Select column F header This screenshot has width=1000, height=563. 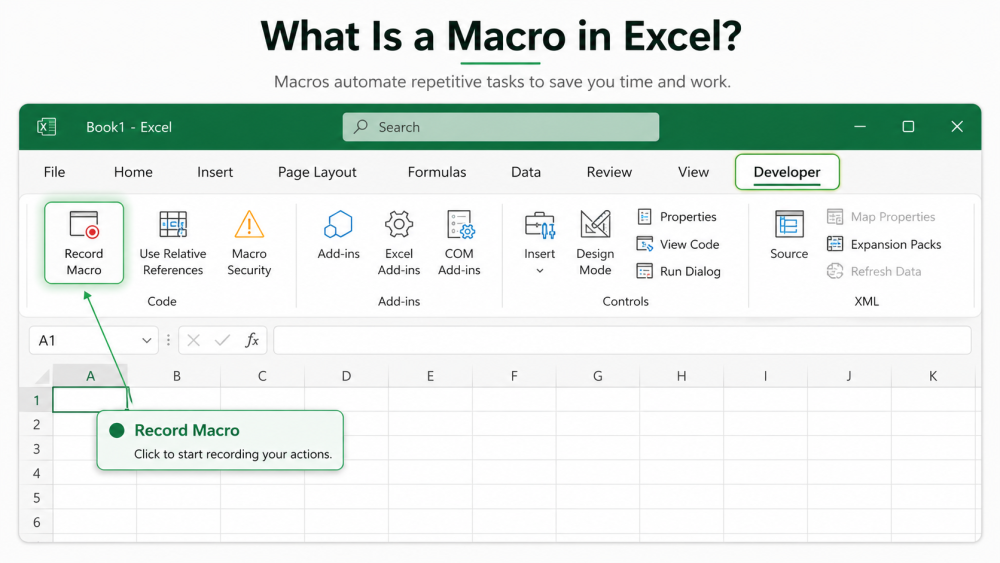point(514,376)
